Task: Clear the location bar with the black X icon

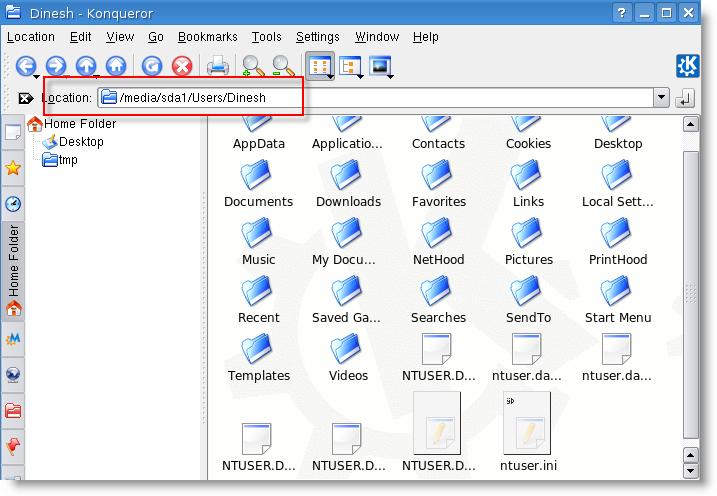Action: (x=25, y=98)
